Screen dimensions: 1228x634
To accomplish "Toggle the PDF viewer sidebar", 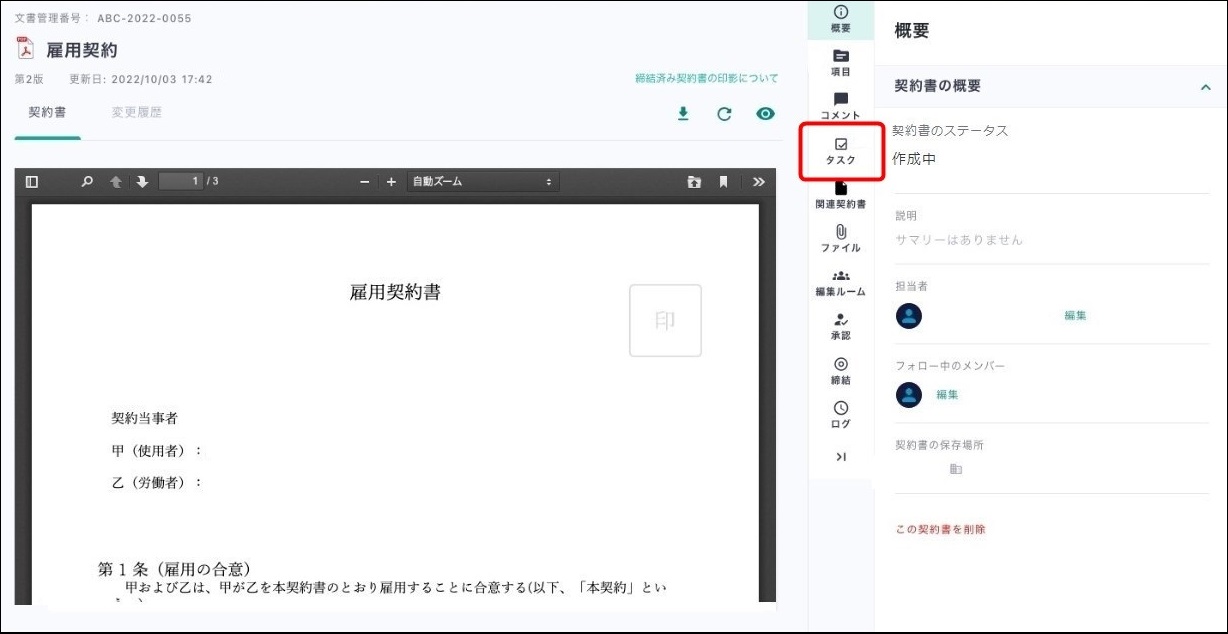I will click(x=32, y=182).
